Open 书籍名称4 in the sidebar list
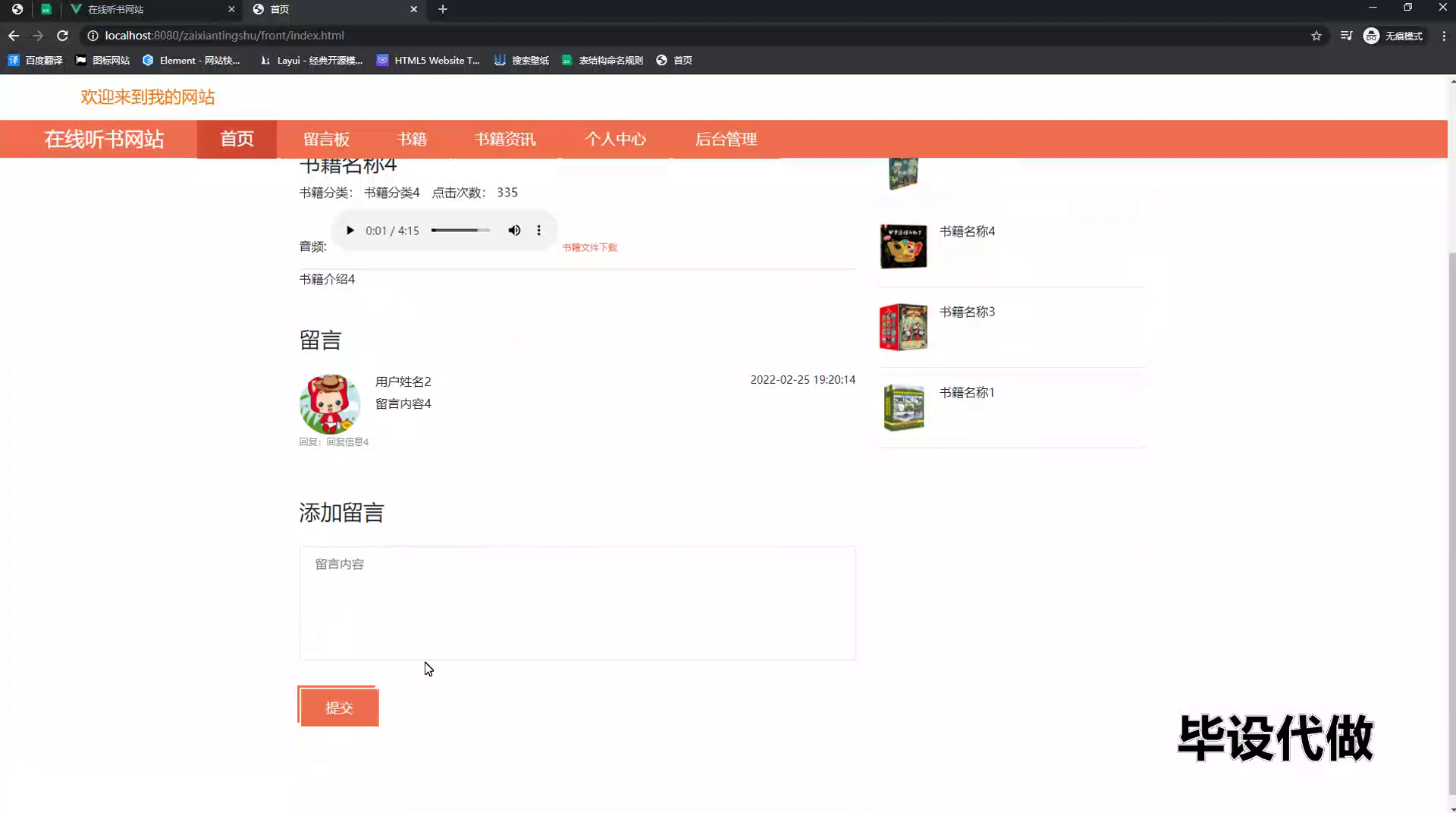The height and width of the screenshot is (813, 1456). pyautogui.click(x=967, y=231)
